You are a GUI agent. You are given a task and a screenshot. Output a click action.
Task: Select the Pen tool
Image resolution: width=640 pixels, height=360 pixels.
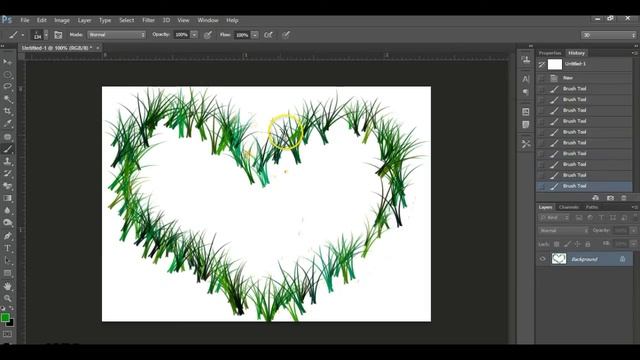(7, 236)
